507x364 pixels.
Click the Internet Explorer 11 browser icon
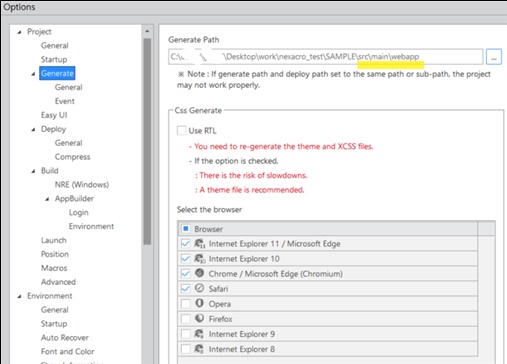click(x=199, y=244)
